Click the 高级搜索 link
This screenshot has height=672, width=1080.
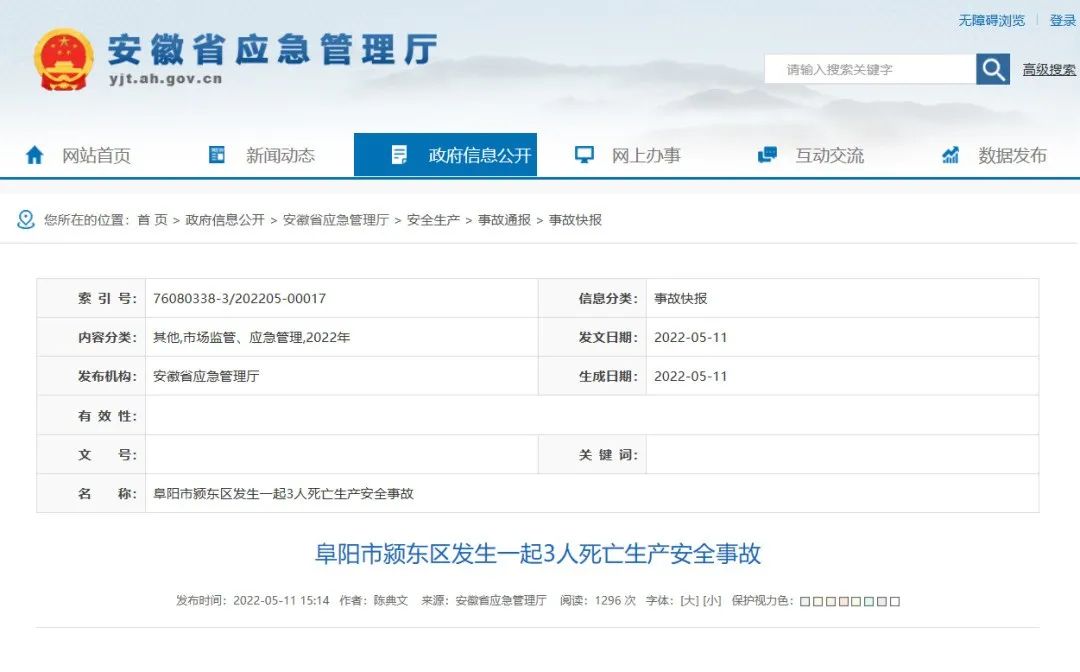(1049, 70)
